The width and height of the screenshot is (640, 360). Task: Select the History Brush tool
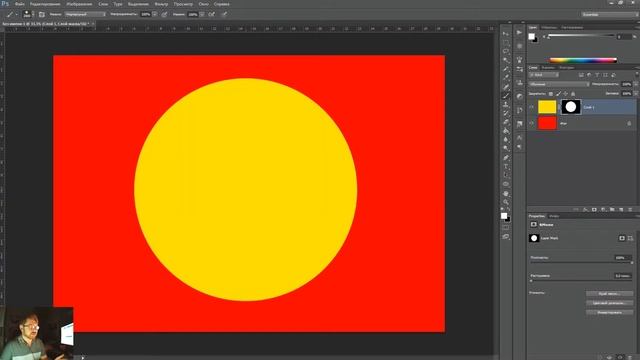tap(506, 113)
